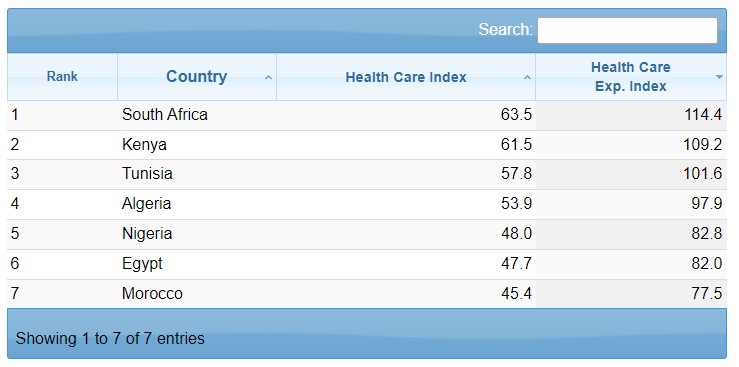Select the Kenya country cell
Screen dimensions: 739x367
click(x=144, y=144)
